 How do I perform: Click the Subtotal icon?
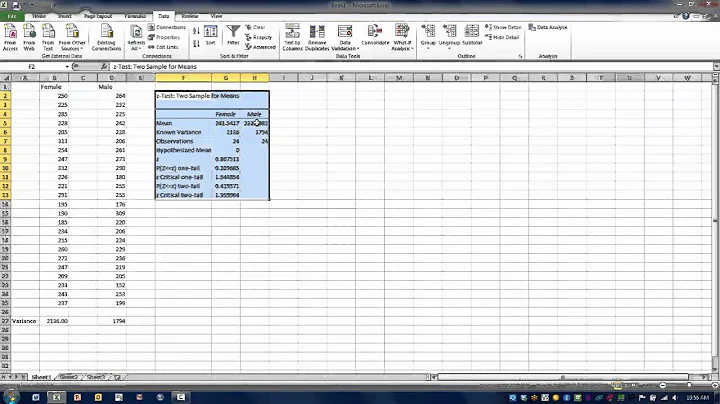point(472,36)
